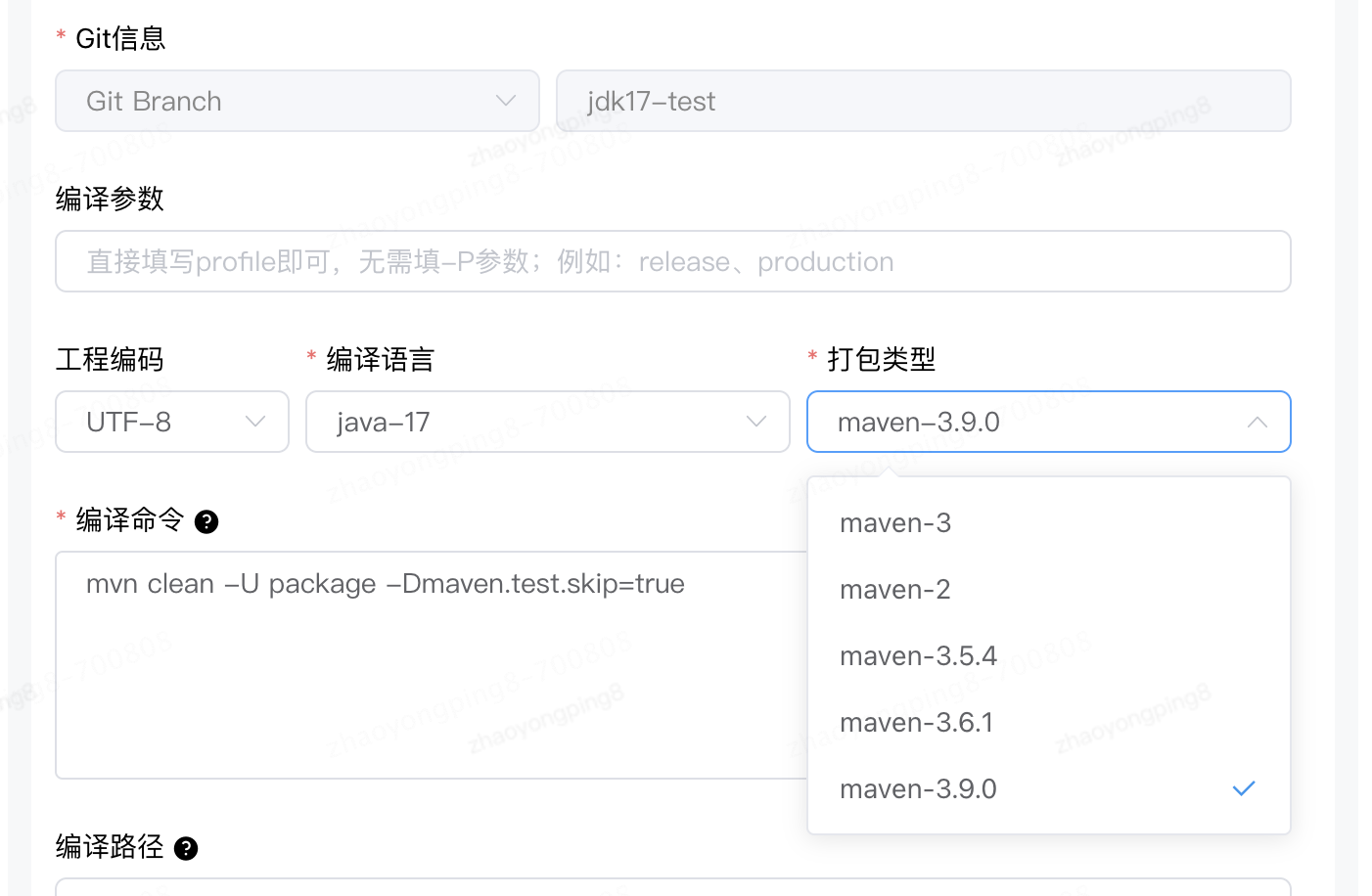Click the 工程编码 label
Image resolution: width=1372 pixels, height=896 pixels.
[110, 359]
